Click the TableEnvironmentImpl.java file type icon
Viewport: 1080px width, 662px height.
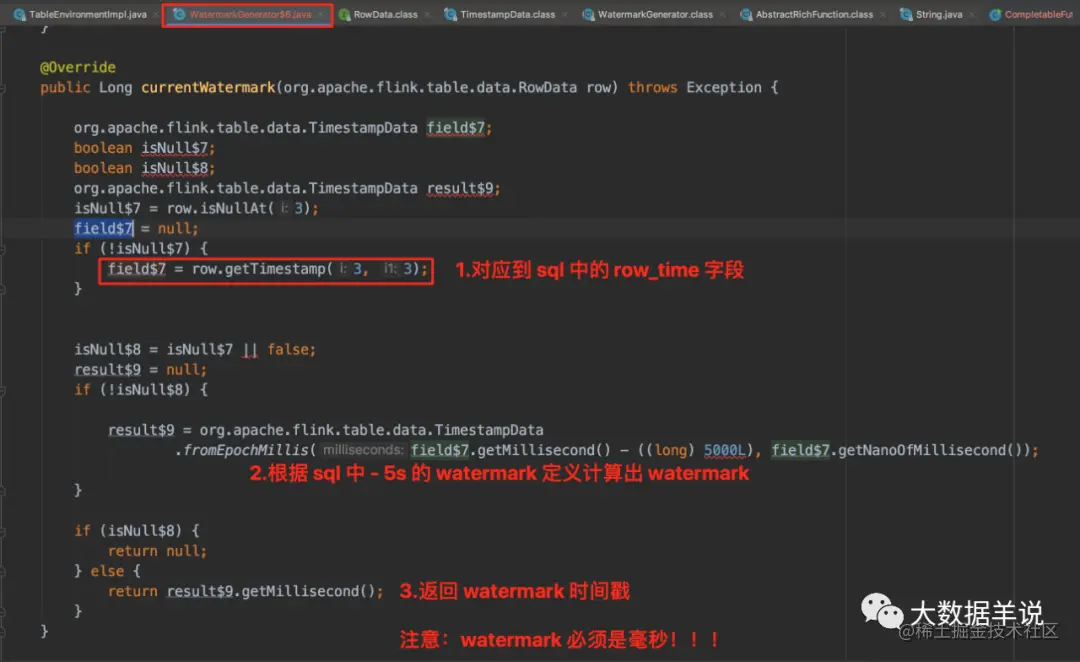coord(19,14)
